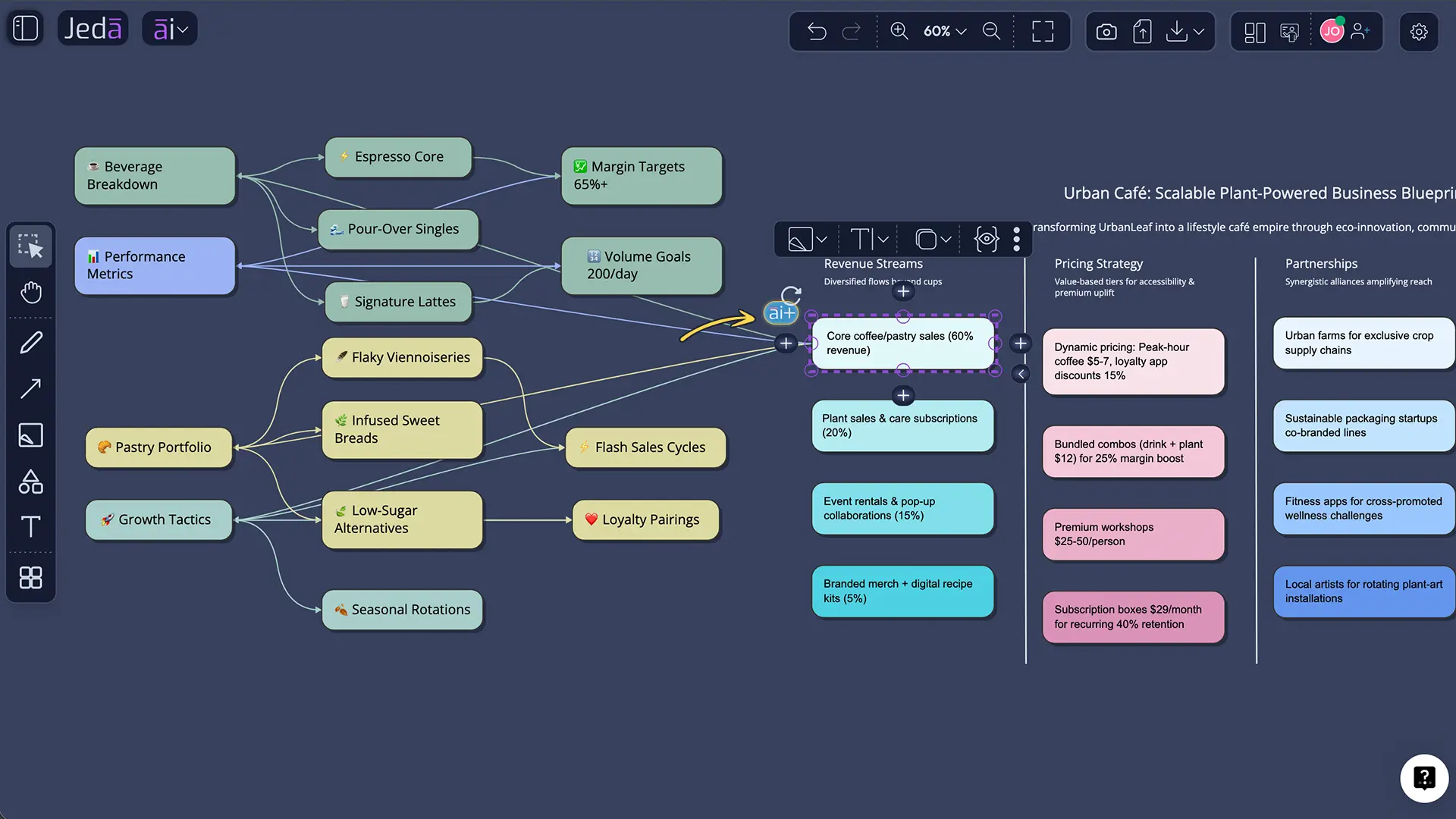Viewport: 1456px width, 819px height.
Task: Select the Core coffee/pastry sales card
Action: point(902,344)
